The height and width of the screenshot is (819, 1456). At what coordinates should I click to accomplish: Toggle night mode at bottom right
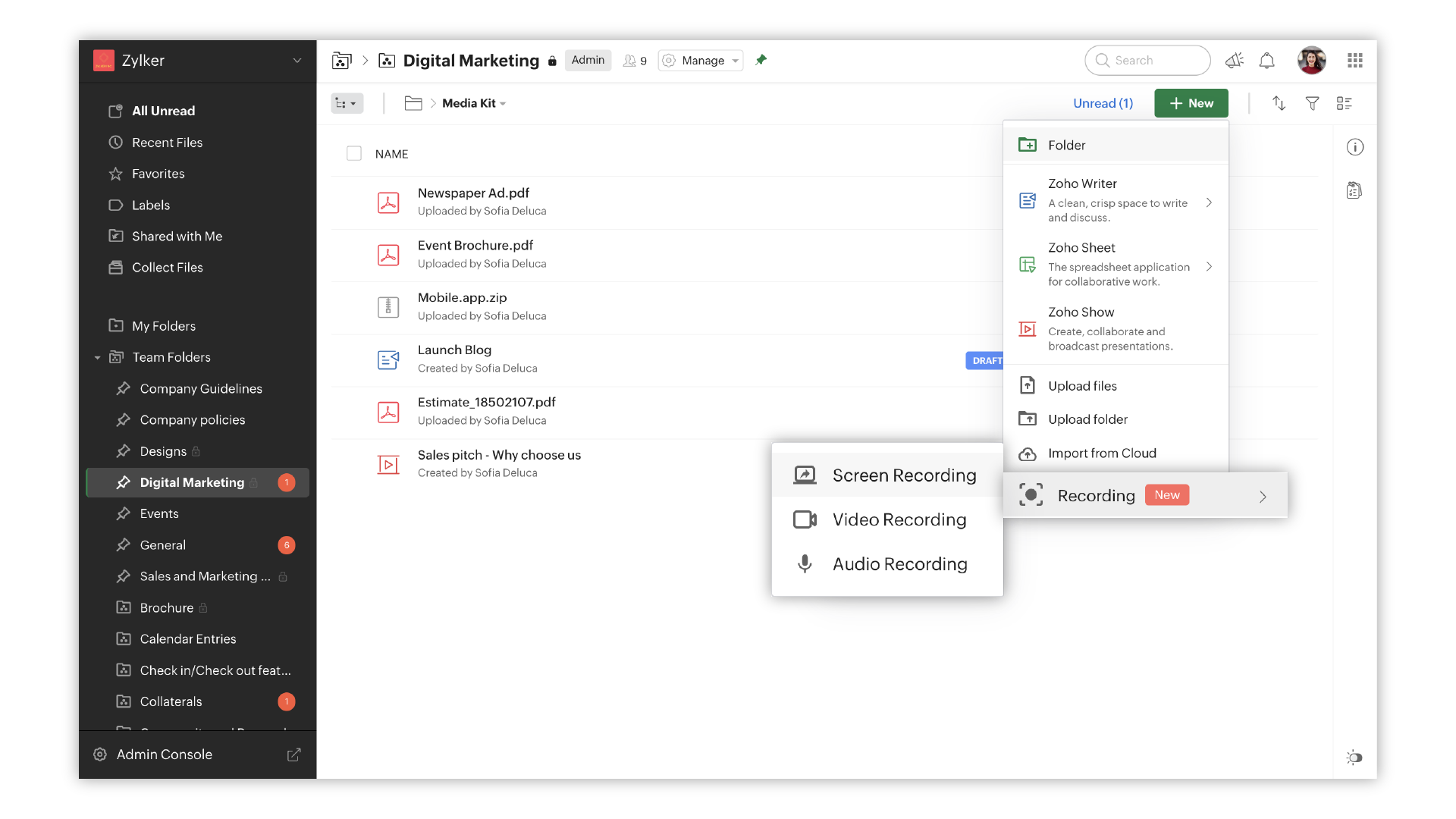1354,757
